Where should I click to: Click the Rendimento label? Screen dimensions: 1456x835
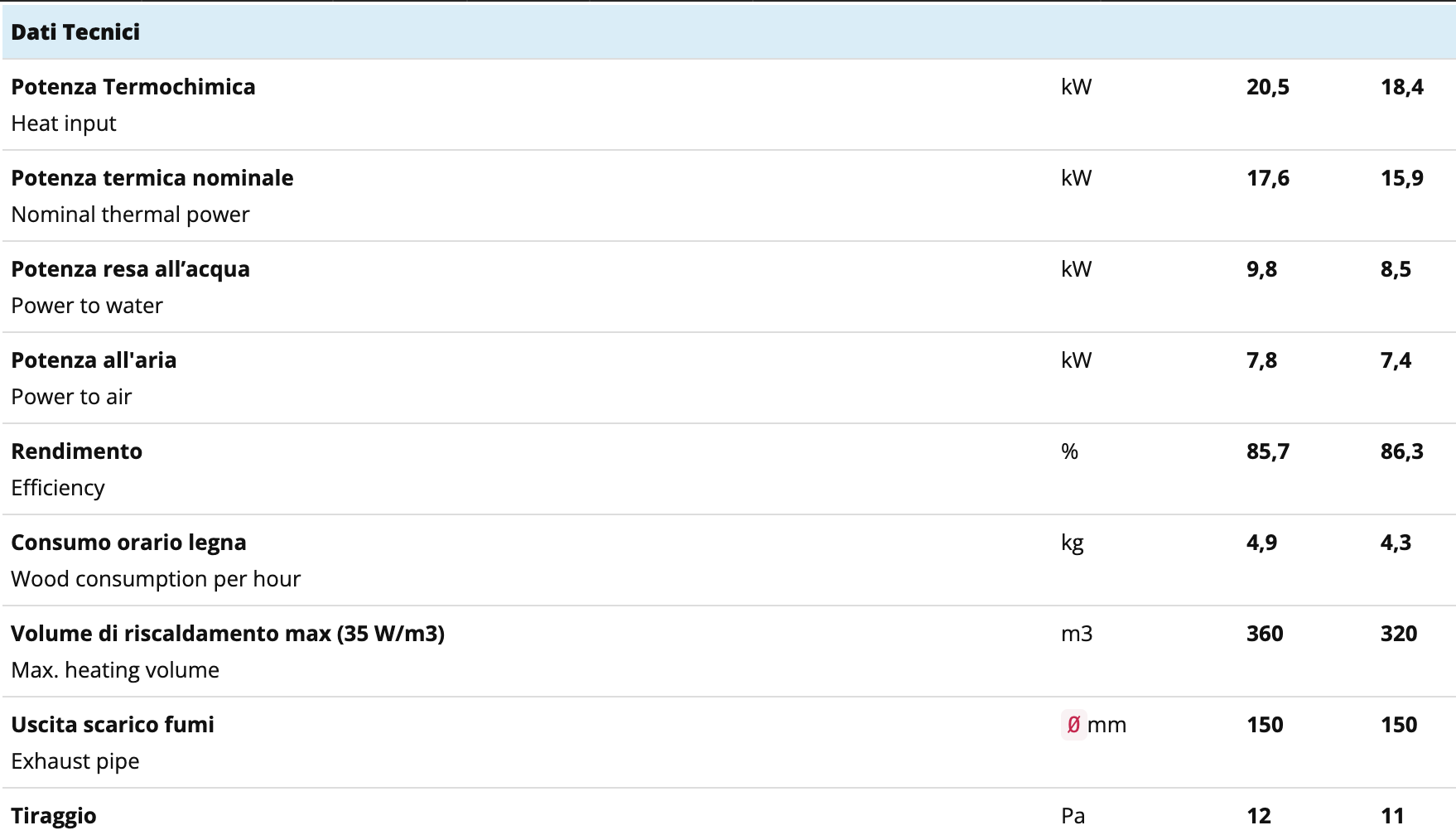coord(76,451)
